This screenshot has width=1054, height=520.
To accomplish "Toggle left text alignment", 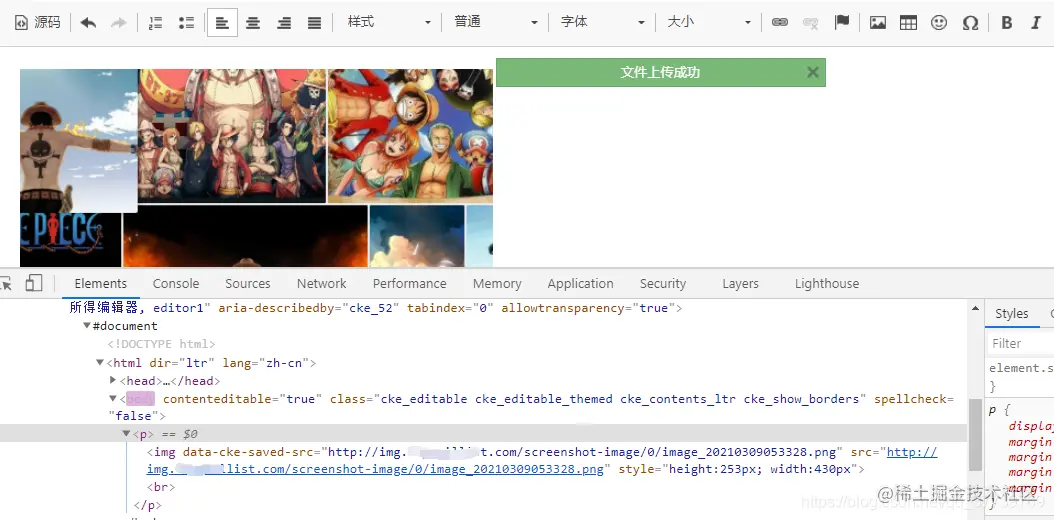I will [222, 22].
